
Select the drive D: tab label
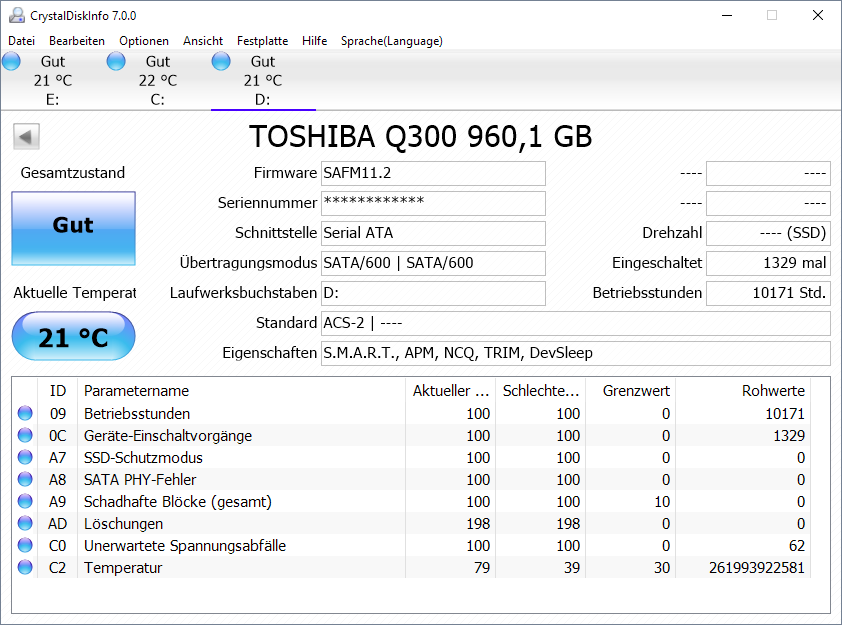pos(263,100)
